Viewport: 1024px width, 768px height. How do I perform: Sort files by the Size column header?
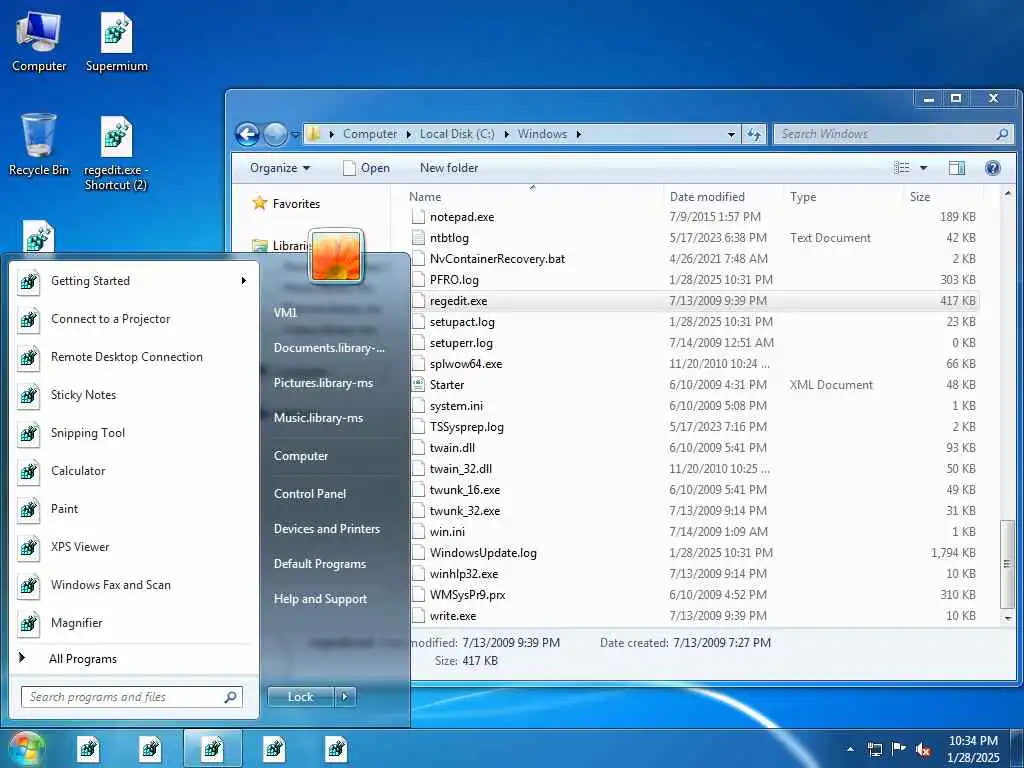coord(920,197)
